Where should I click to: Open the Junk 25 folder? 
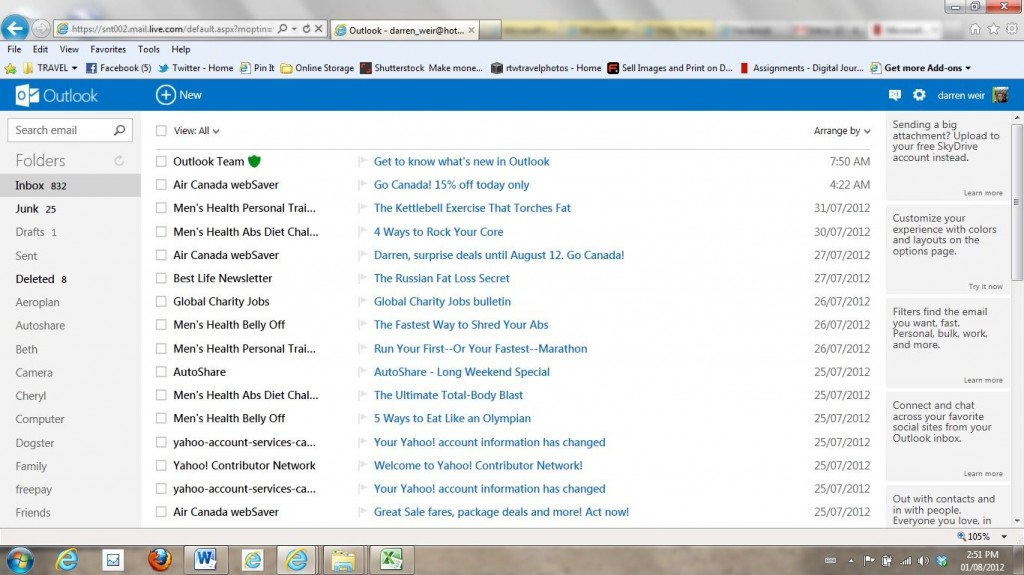[x=36, y=209]
